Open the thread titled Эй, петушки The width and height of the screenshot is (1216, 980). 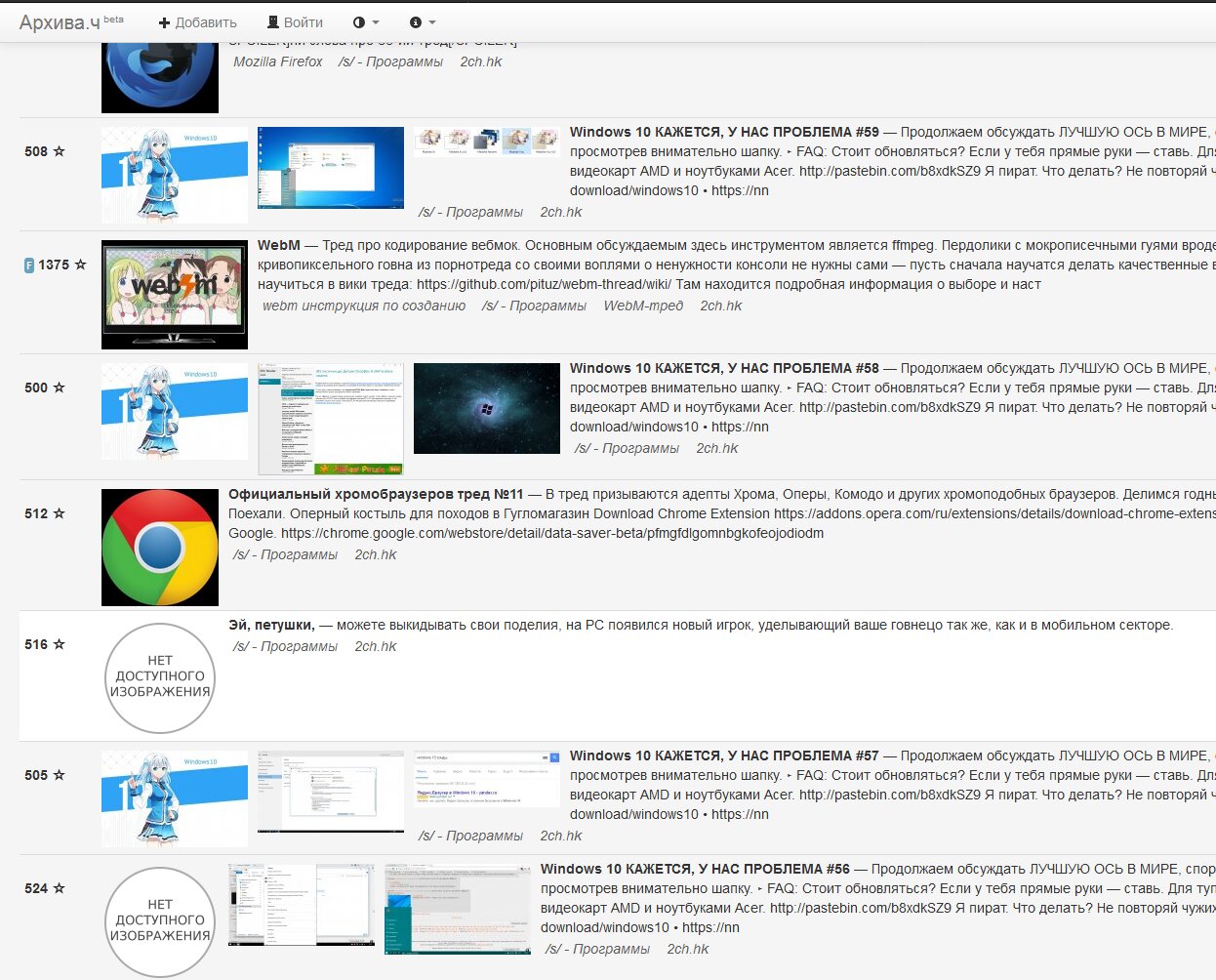[x=271, y=625]
